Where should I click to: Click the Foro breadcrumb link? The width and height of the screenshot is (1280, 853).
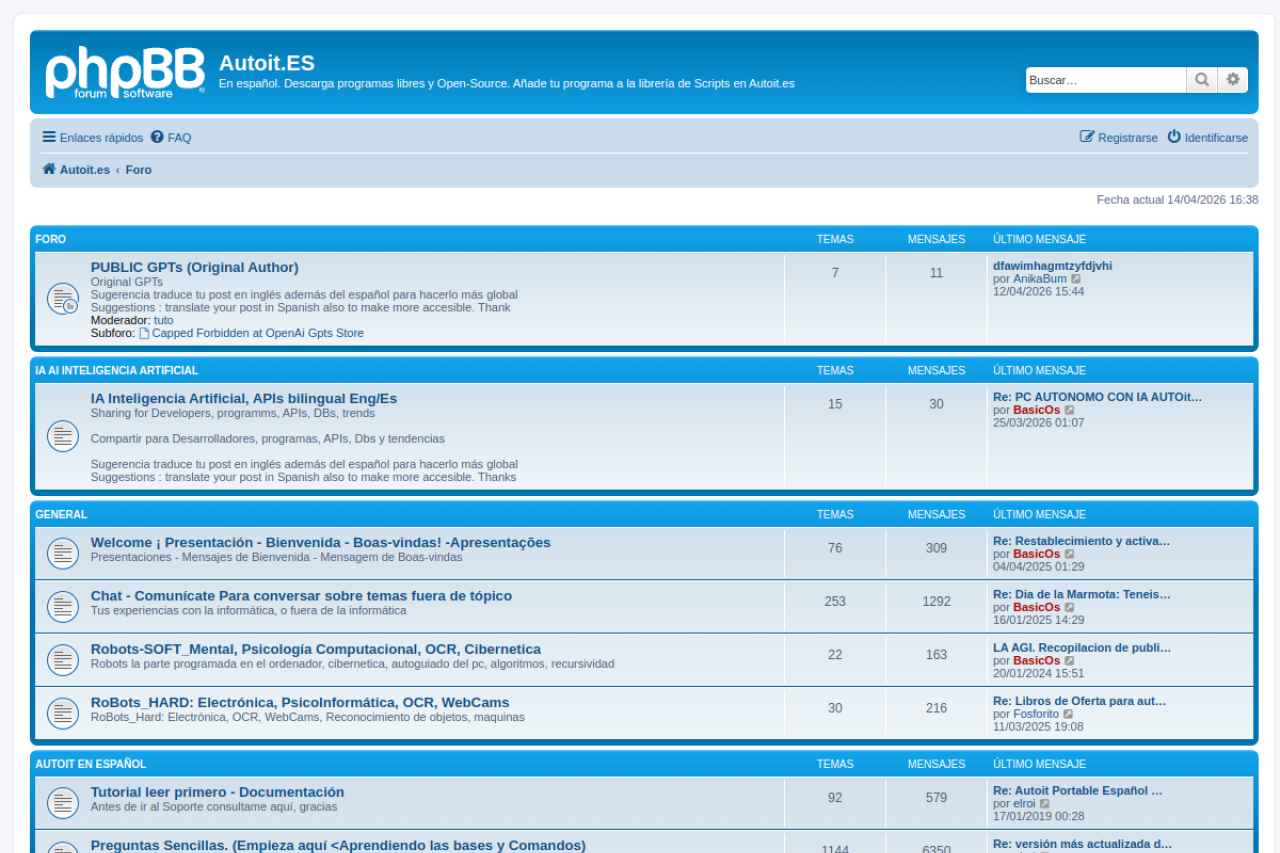139,170
